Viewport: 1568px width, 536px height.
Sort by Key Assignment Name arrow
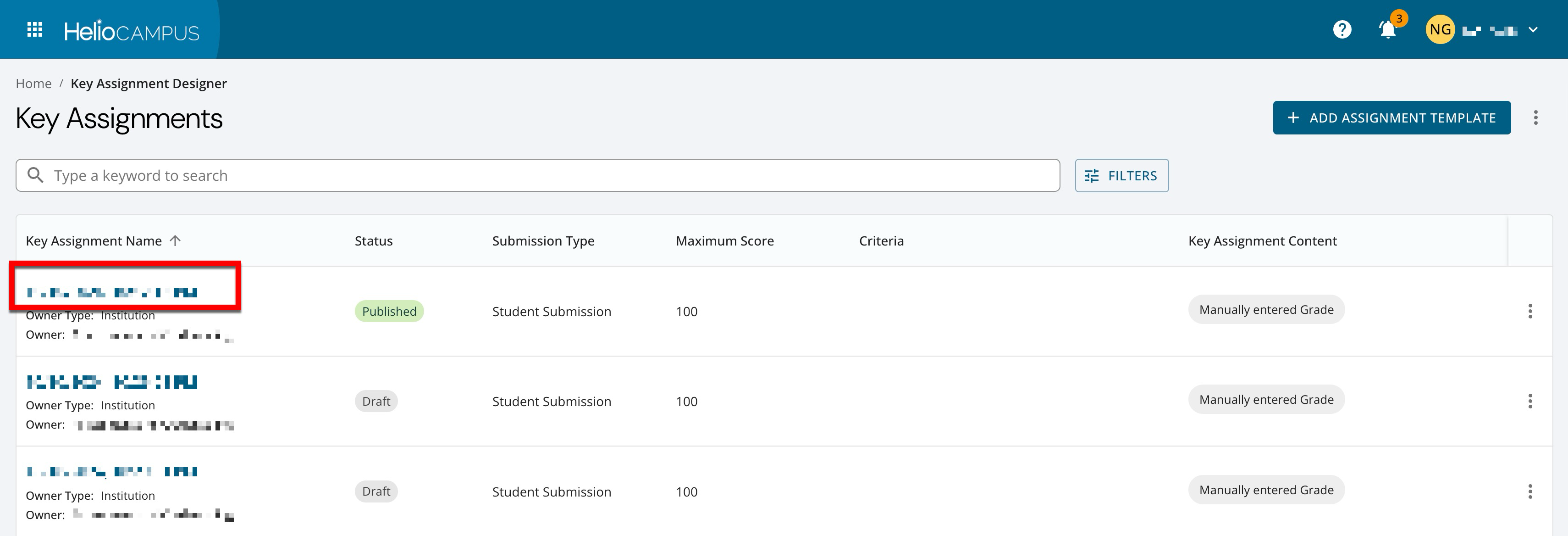(175, 240)
